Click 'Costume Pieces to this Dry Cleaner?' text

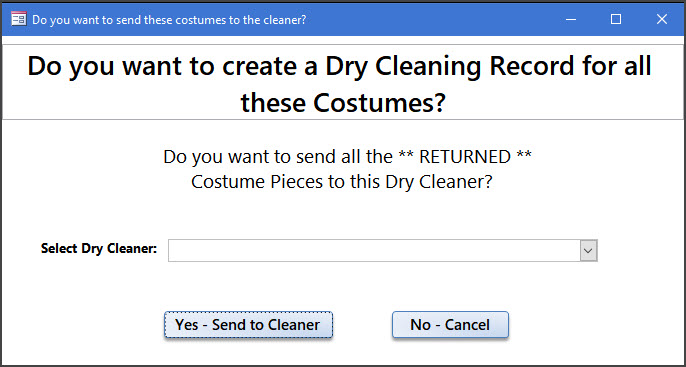[x=342, y=182]
